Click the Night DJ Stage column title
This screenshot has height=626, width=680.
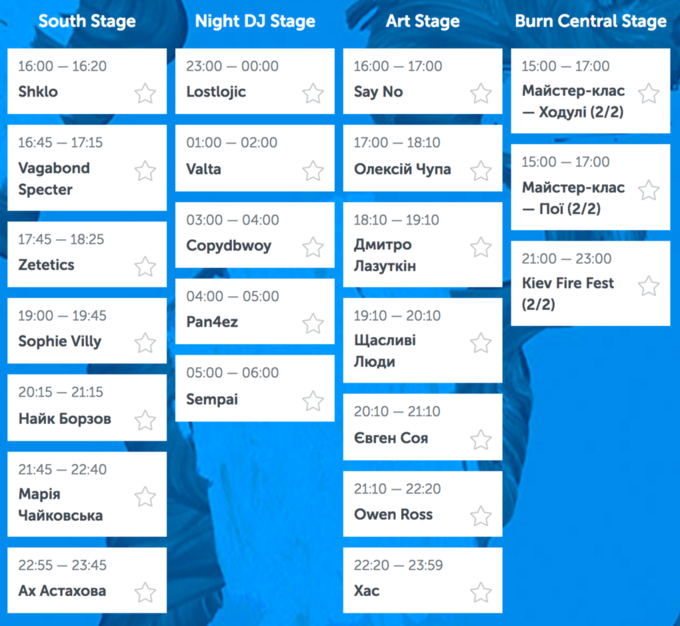click(255, 21)
